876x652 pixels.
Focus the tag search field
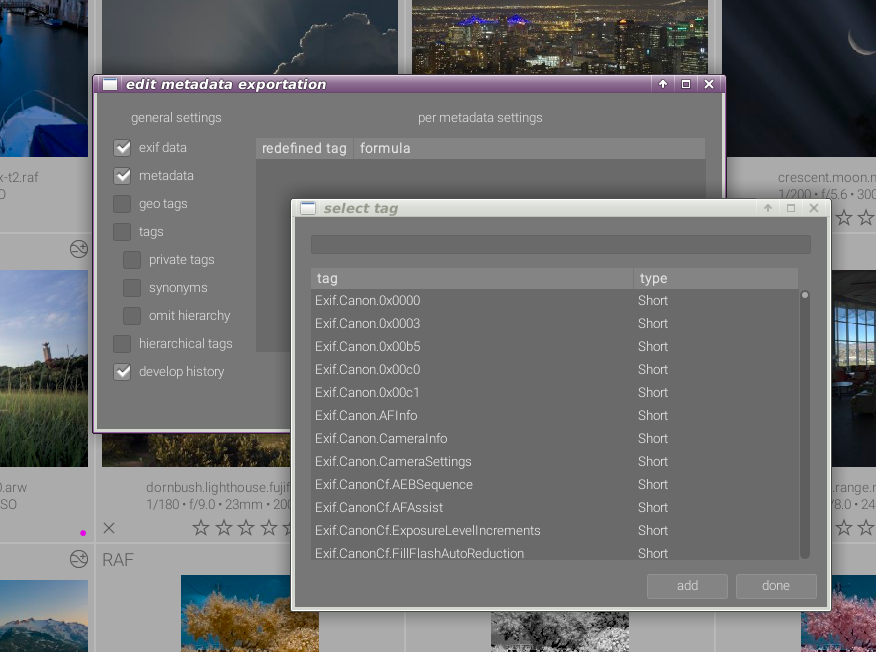[x=560, y=245]
